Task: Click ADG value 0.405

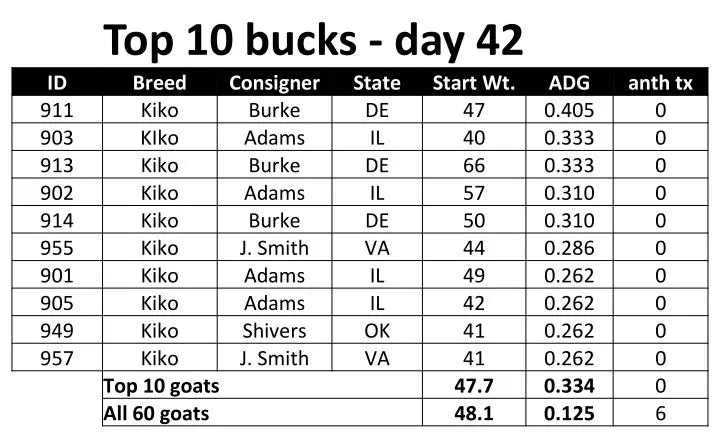Action: [569, 110]
